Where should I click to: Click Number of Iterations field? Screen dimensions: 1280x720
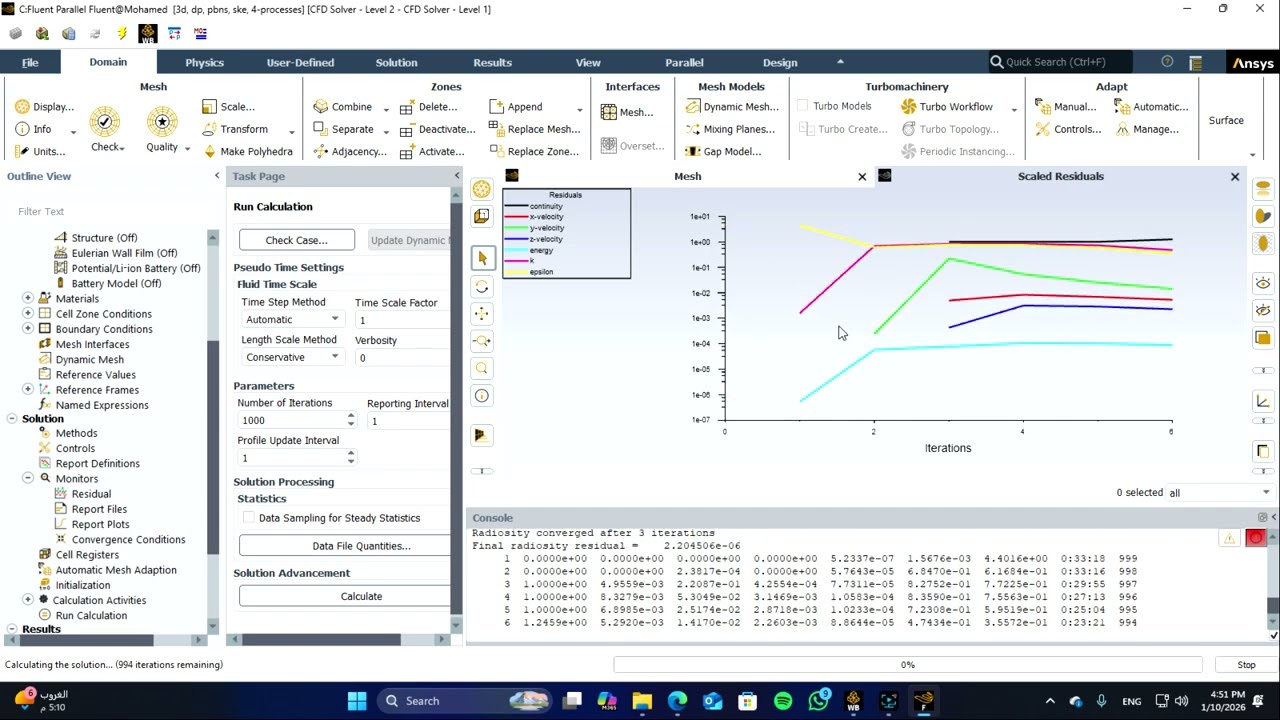(290, 421)
